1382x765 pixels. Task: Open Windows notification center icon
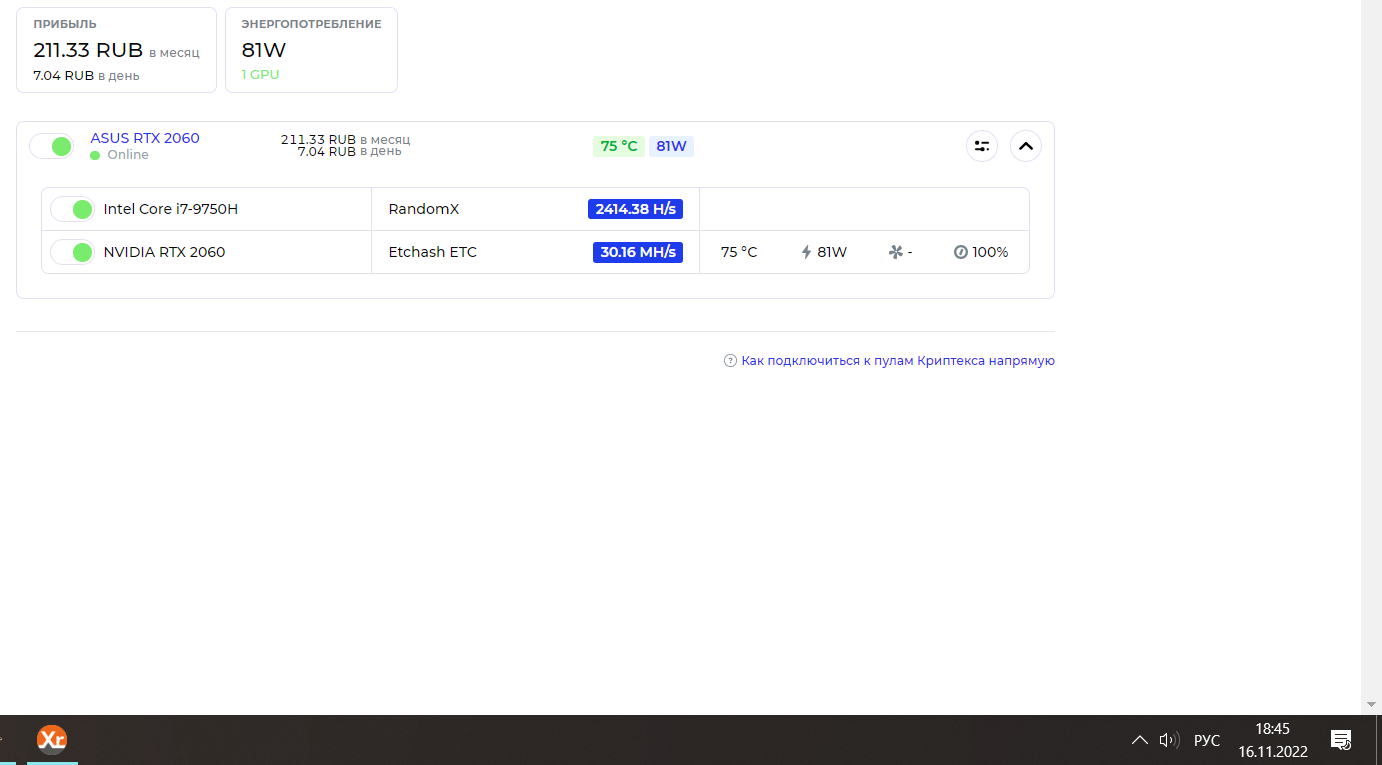1341,740
